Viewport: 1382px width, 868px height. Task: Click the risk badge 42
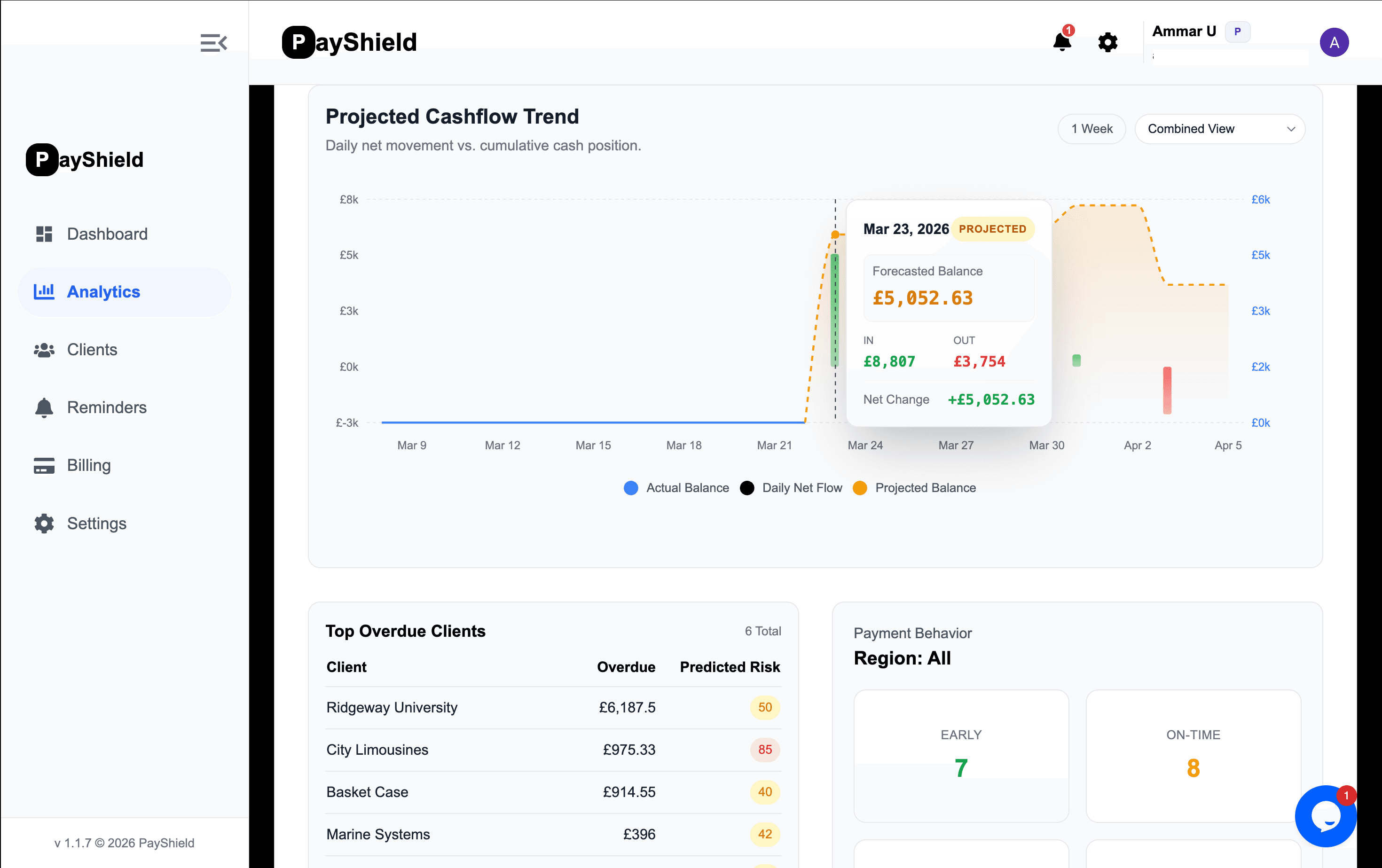coord(764,834)
